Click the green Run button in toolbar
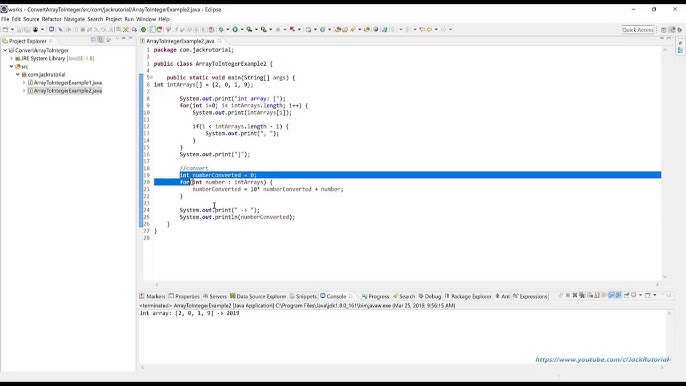686x386 pixels. point(235,29)
